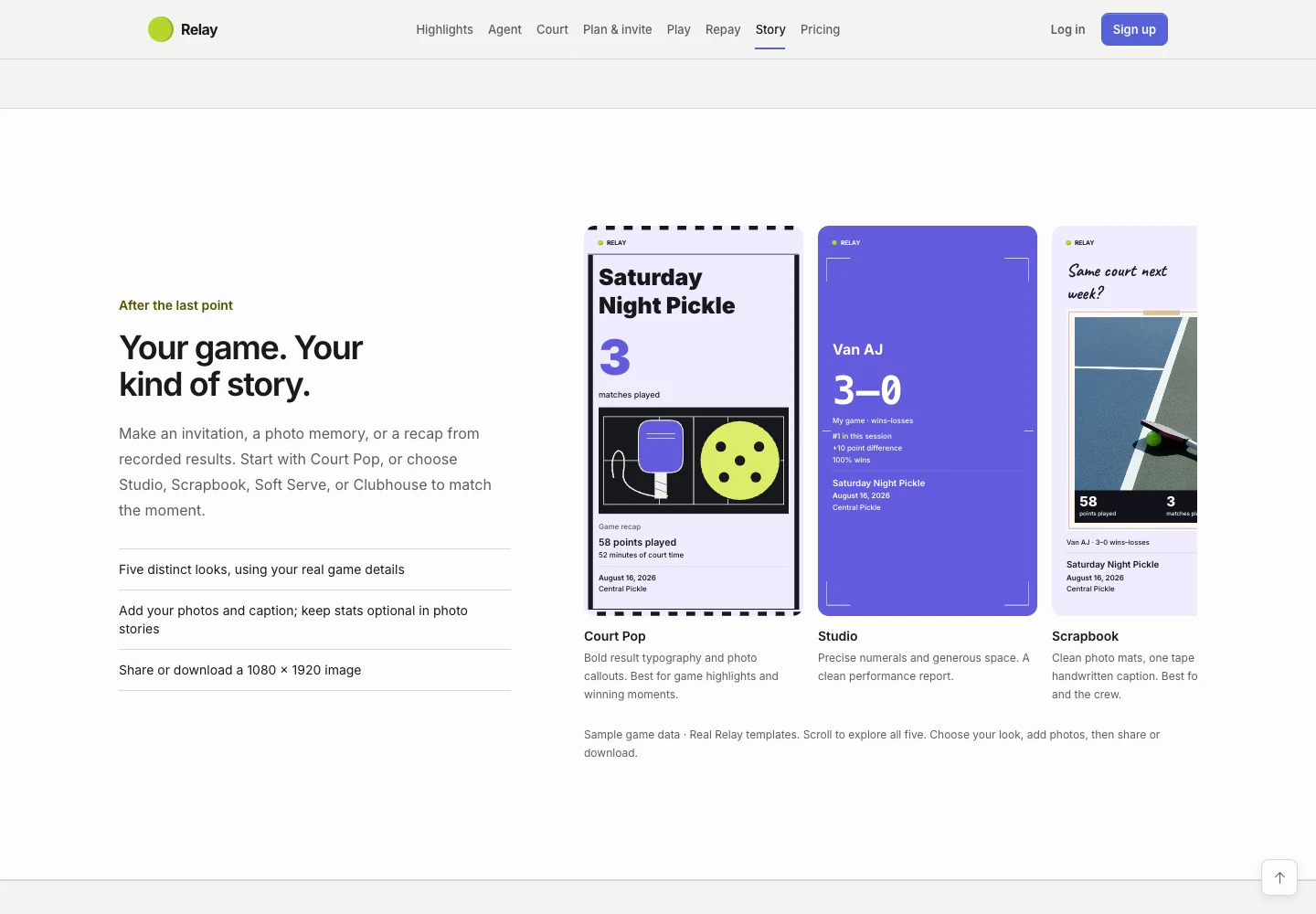Screen dimensions: 1316x914
Task: Click paddle and ball illustration in Court Pop
Action: pos(694,461)
